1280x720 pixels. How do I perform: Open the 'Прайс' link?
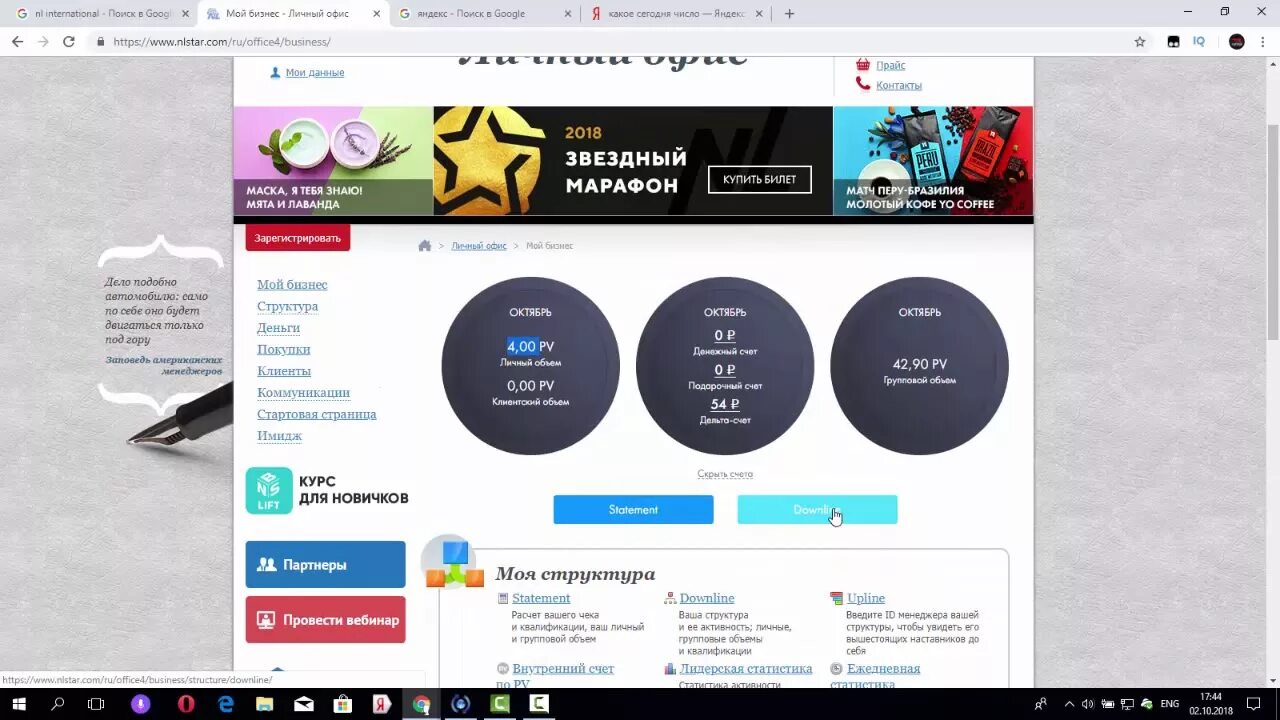[x=891, y=65]
